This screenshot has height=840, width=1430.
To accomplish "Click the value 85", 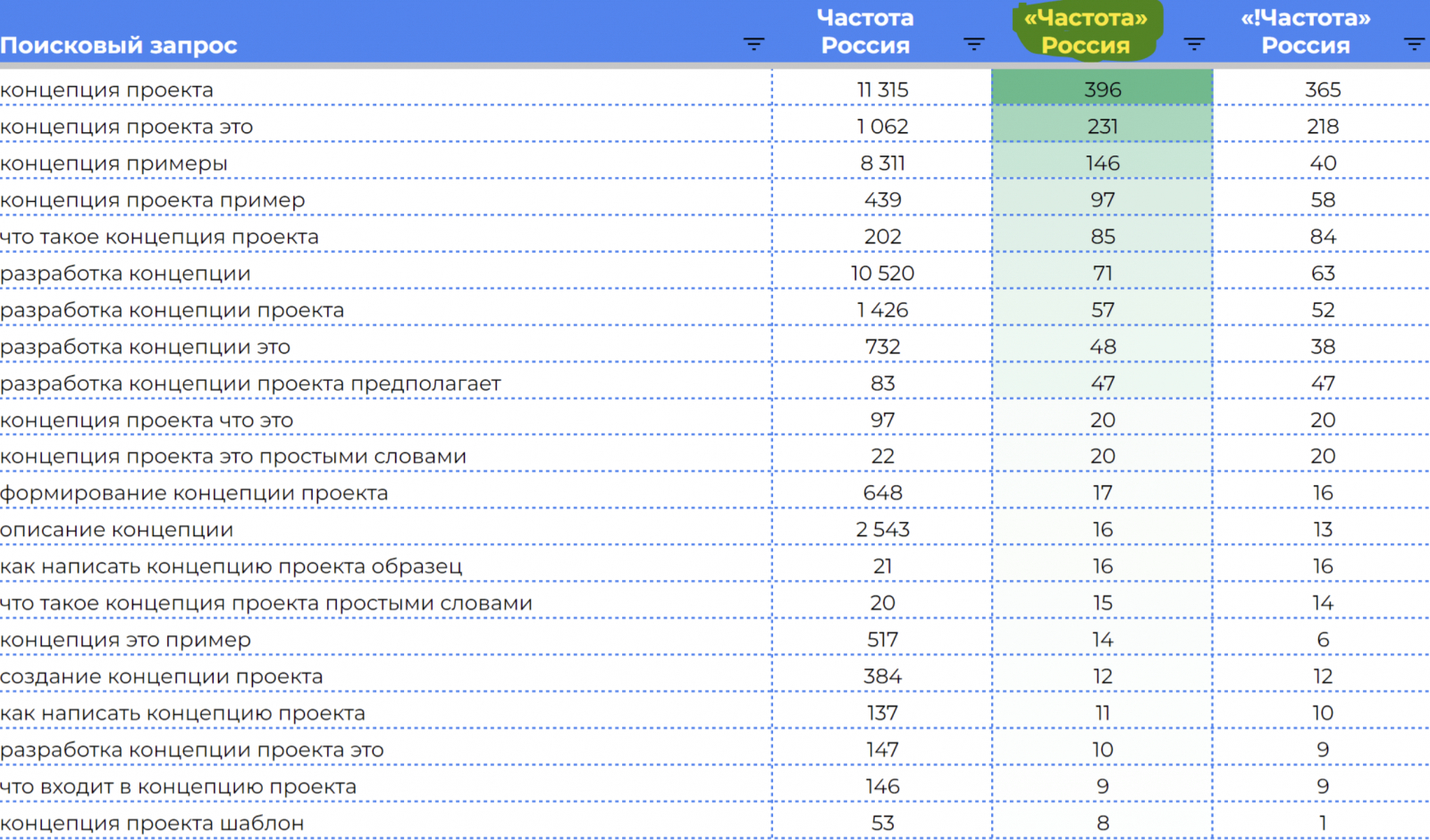I will tap(1102, 237).
